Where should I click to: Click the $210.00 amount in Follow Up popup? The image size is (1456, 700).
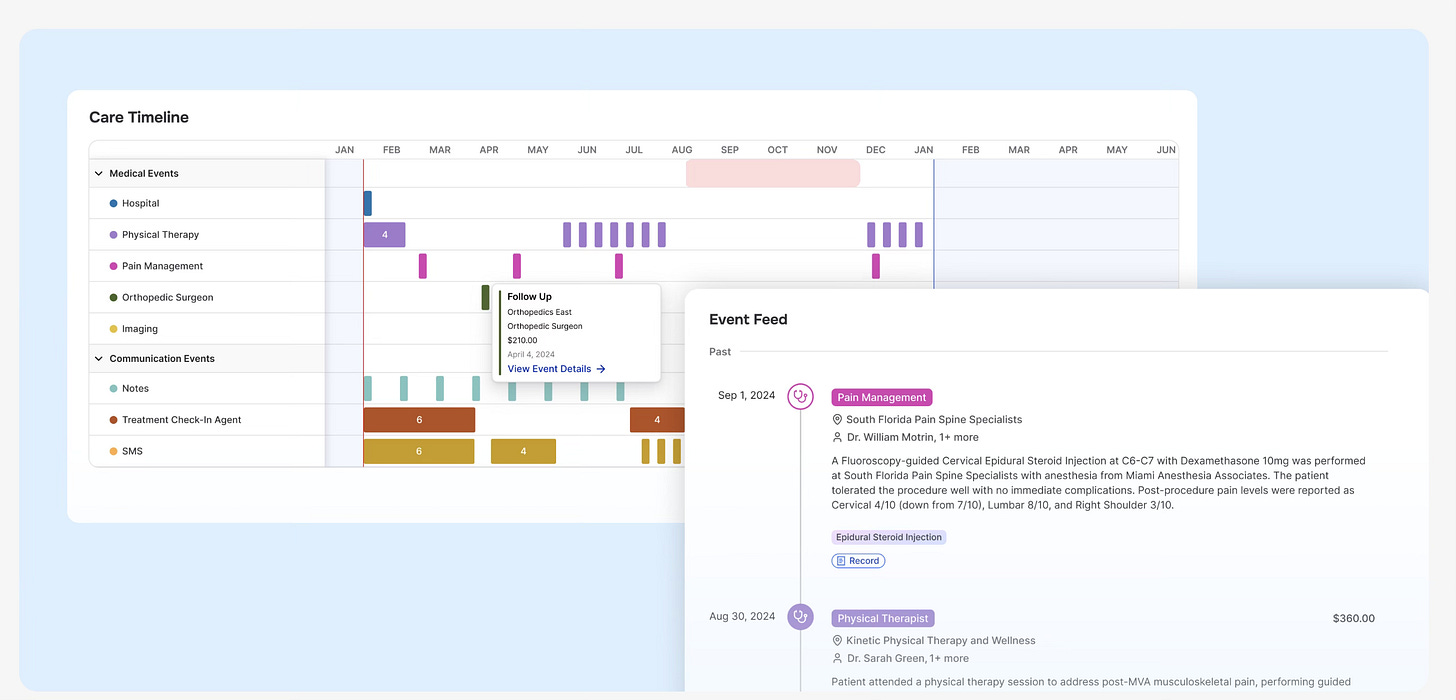(x=522, y=340)
